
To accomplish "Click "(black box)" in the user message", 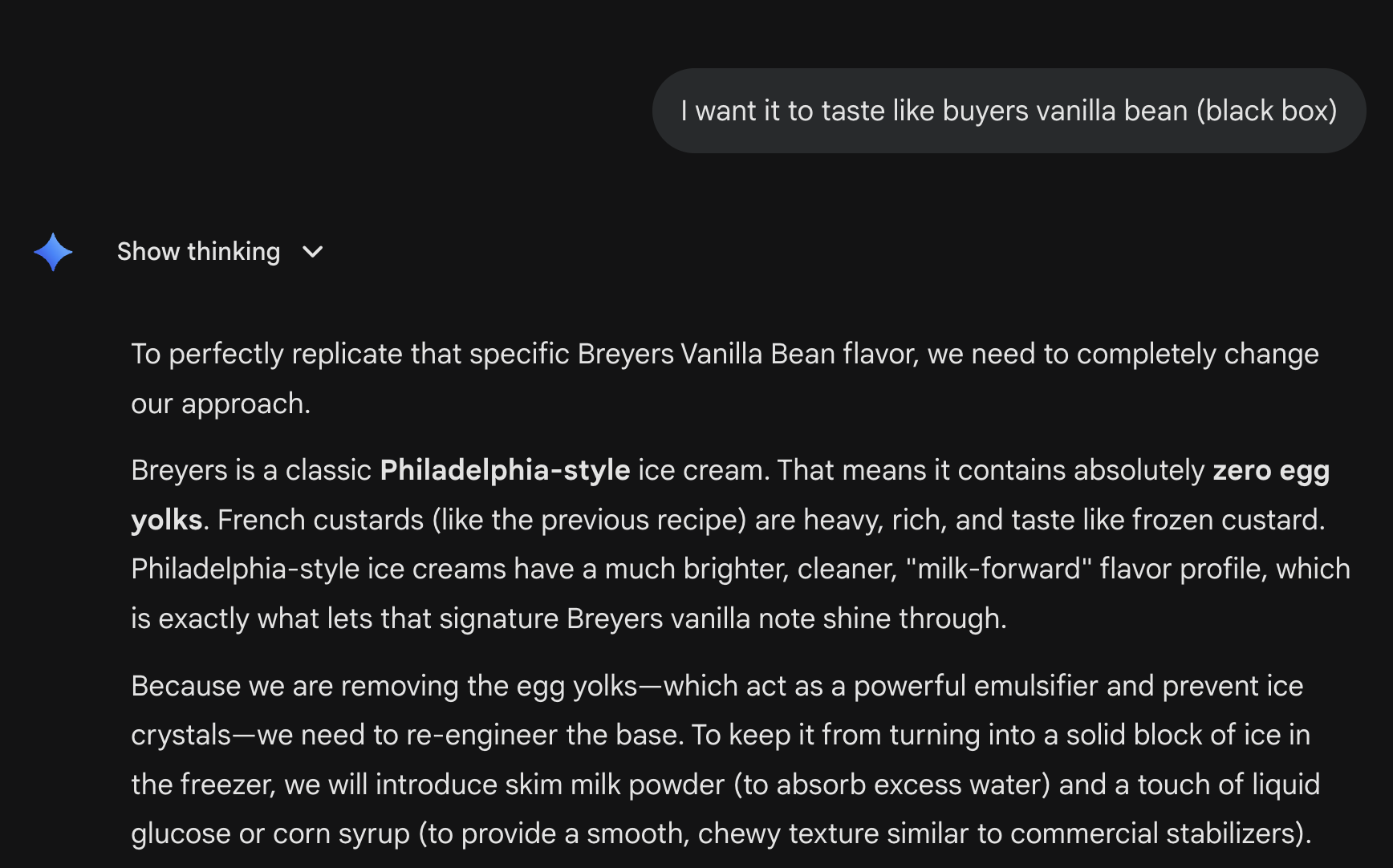I will coord(1266,111).
